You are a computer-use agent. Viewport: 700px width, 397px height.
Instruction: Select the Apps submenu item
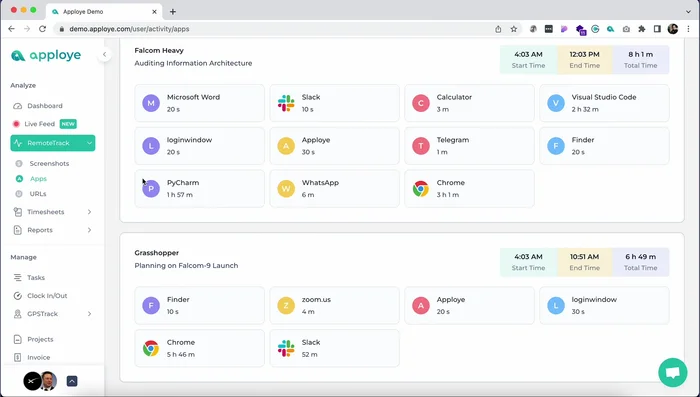38,179
